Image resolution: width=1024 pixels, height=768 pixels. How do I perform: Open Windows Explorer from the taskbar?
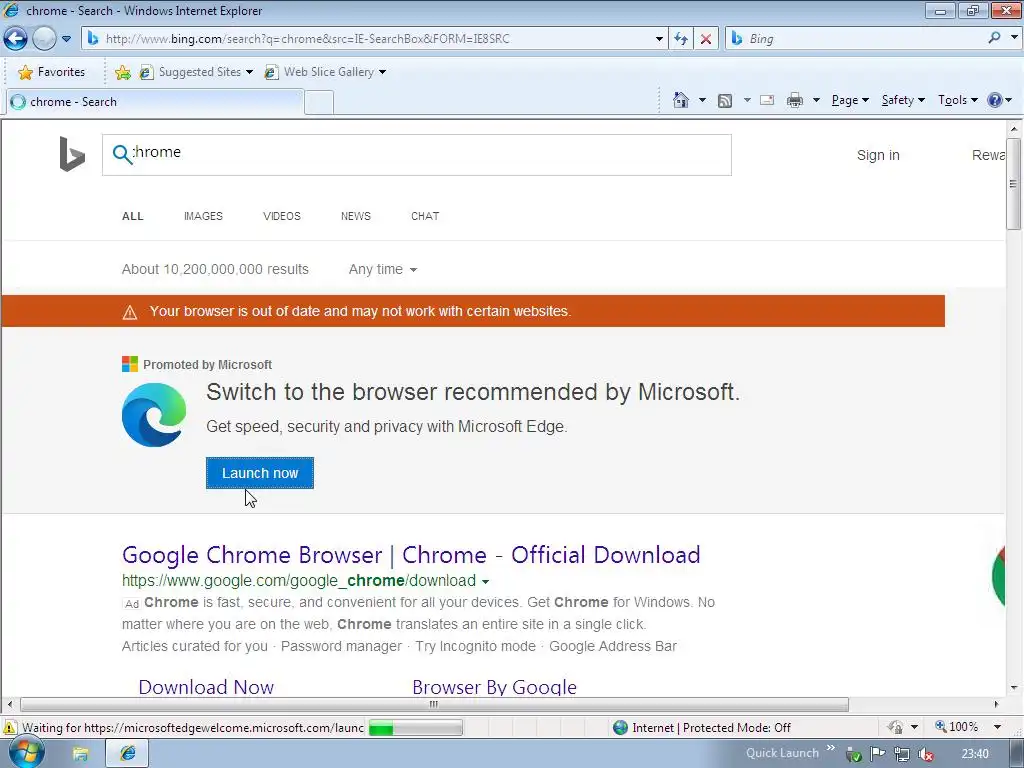pos(80,754)
